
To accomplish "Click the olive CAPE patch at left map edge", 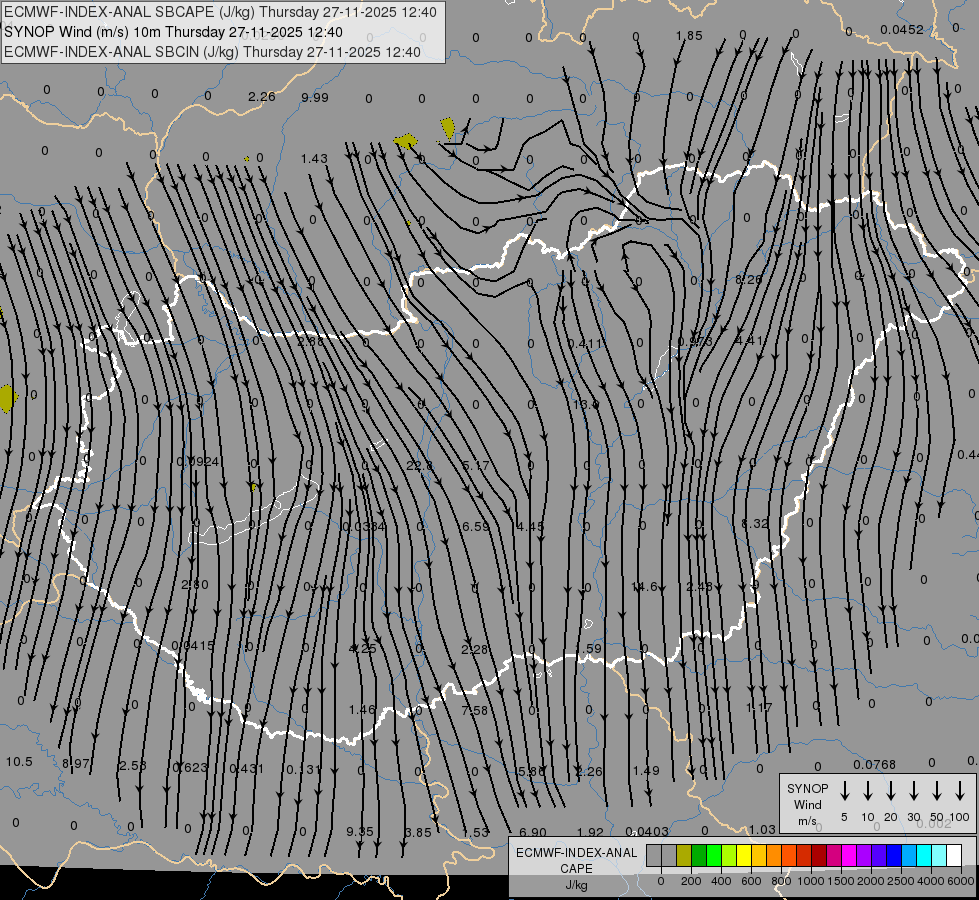I will pyautogui.click(x=7, y=398).
